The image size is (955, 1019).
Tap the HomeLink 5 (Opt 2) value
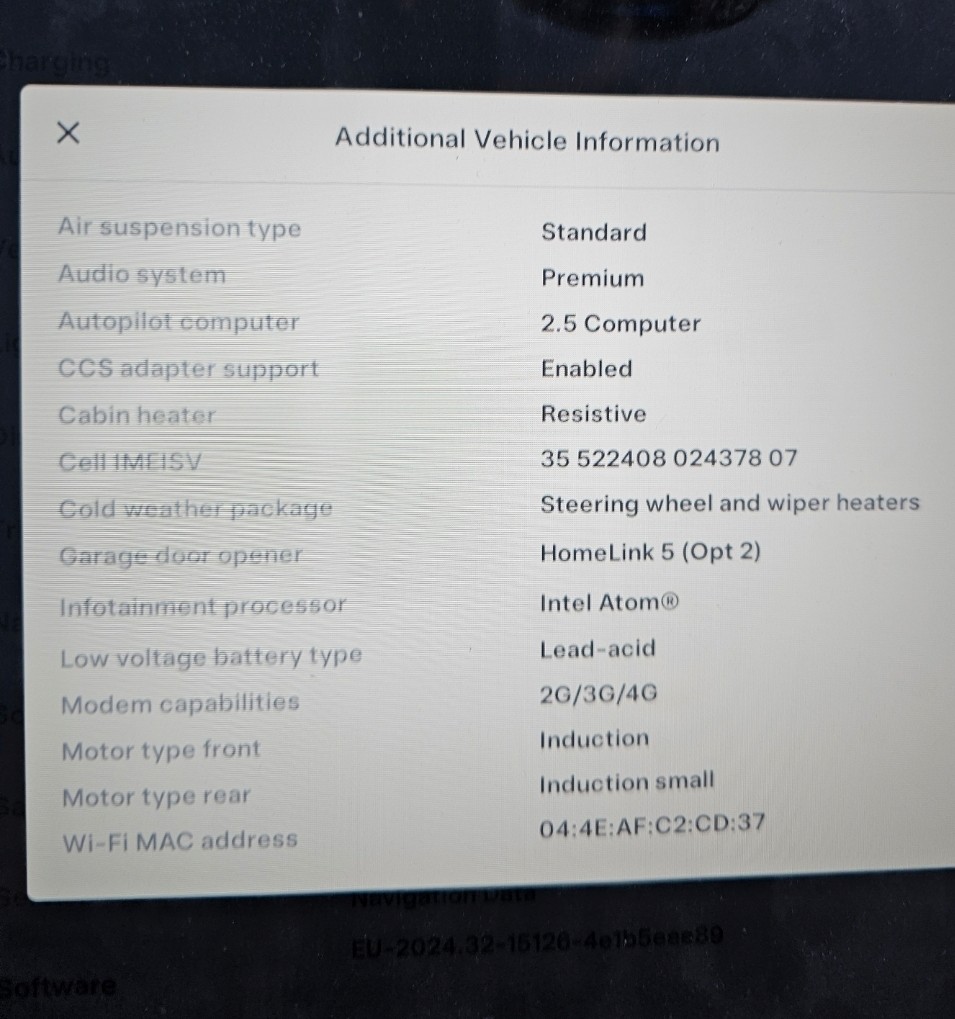click(x=650, y=552)
